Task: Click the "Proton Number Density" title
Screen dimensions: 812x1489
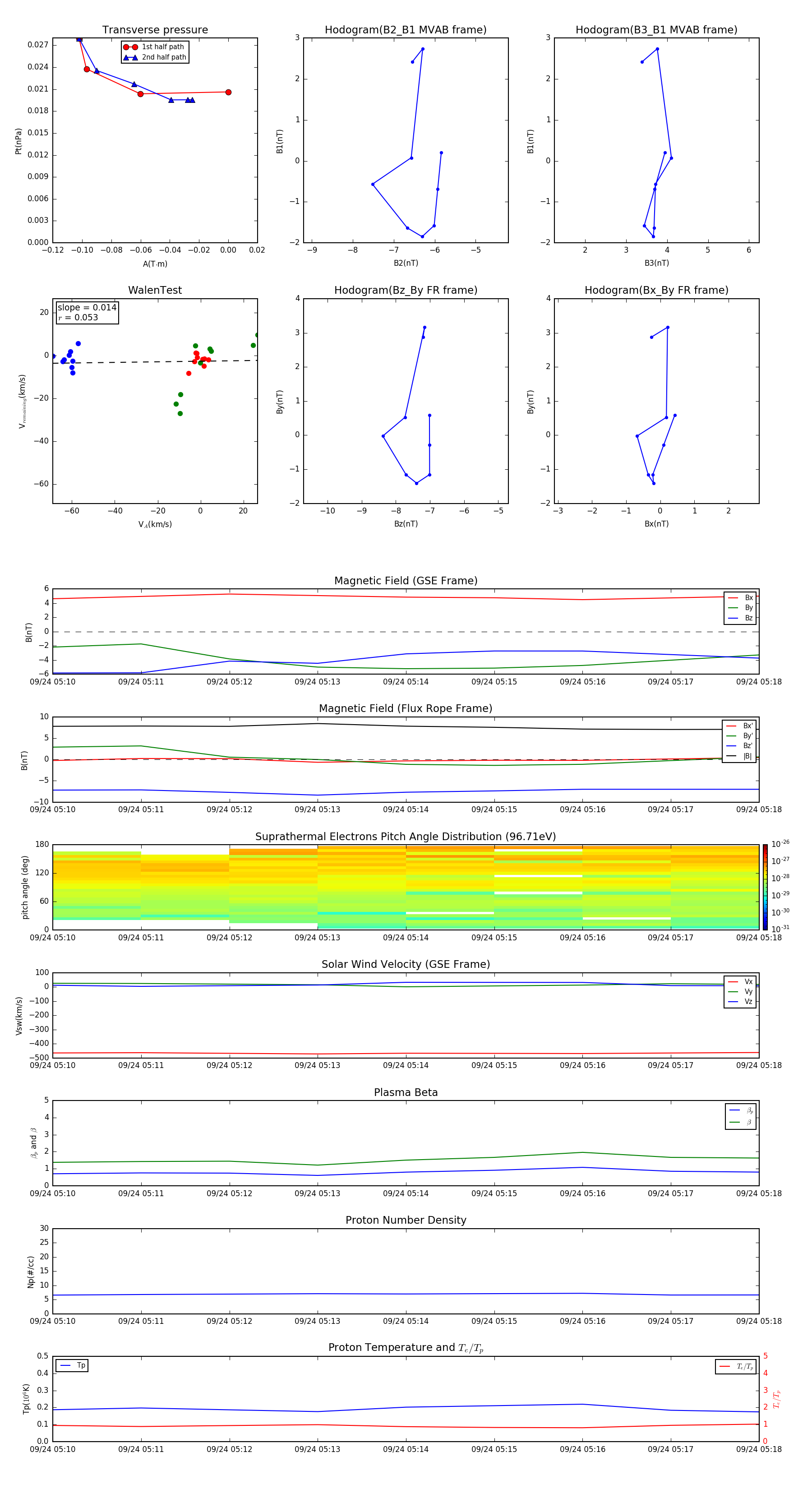Action: [406, 1220]
